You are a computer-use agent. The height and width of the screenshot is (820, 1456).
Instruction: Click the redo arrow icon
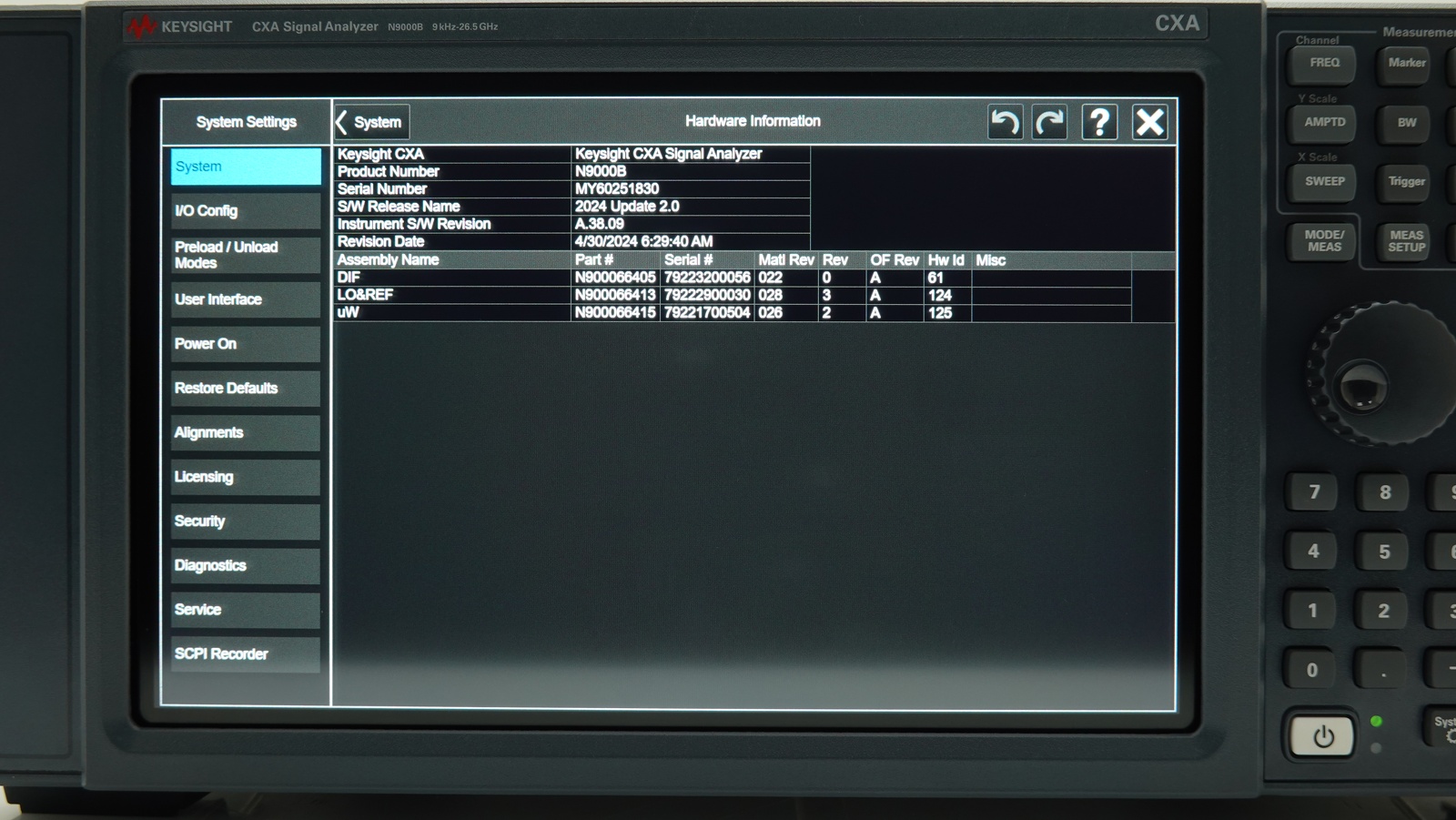coord(1049,122)
